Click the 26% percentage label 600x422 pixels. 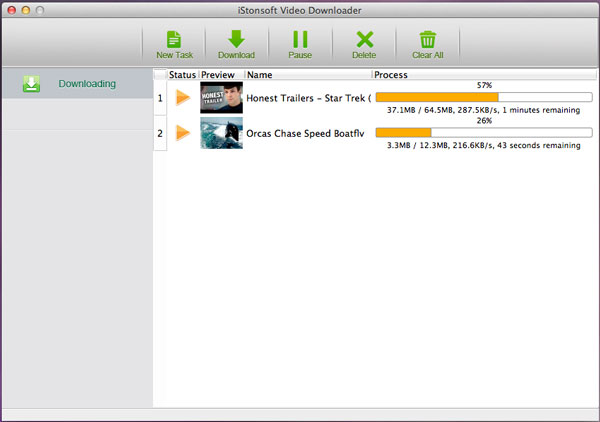click(484, 121)
